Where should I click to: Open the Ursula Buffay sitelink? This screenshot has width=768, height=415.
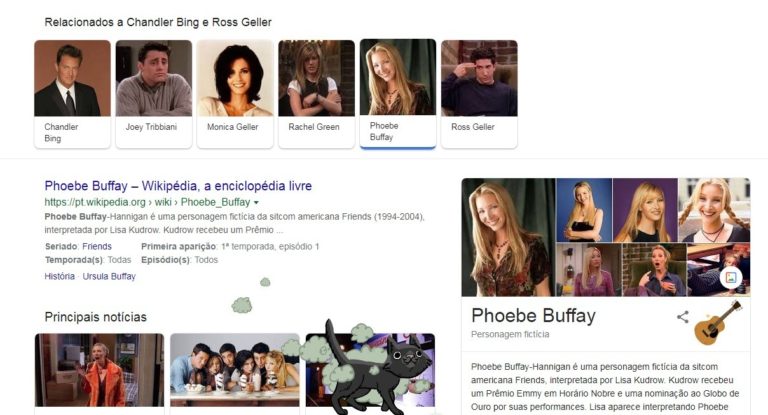[x=109, y=276]
